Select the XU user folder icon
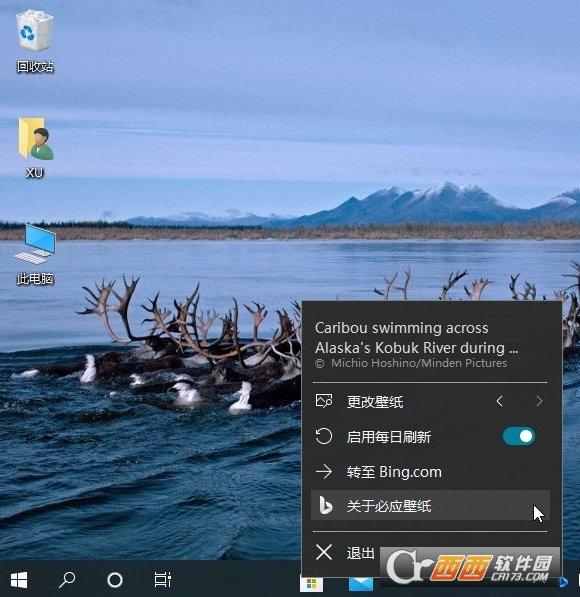 pos(35,148)
